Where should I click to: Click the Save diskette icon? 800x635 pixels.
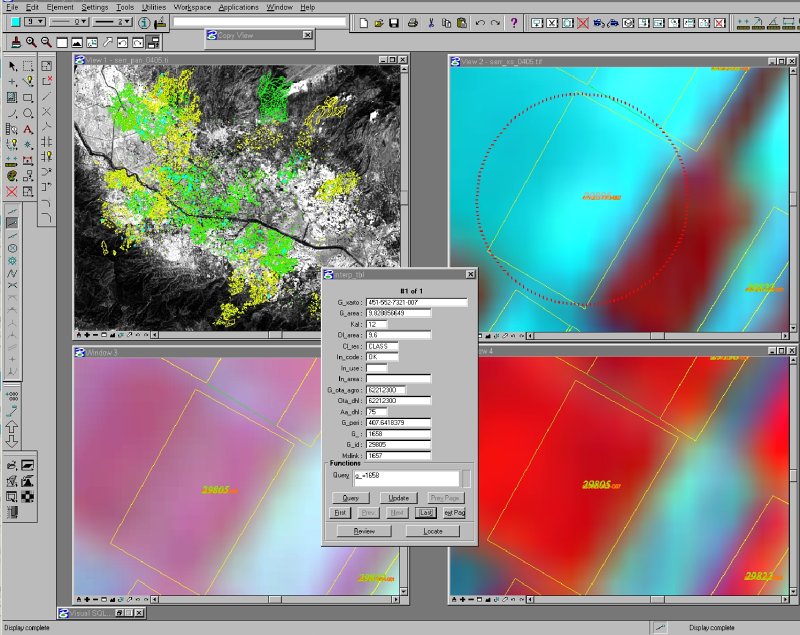pos(395,22)
